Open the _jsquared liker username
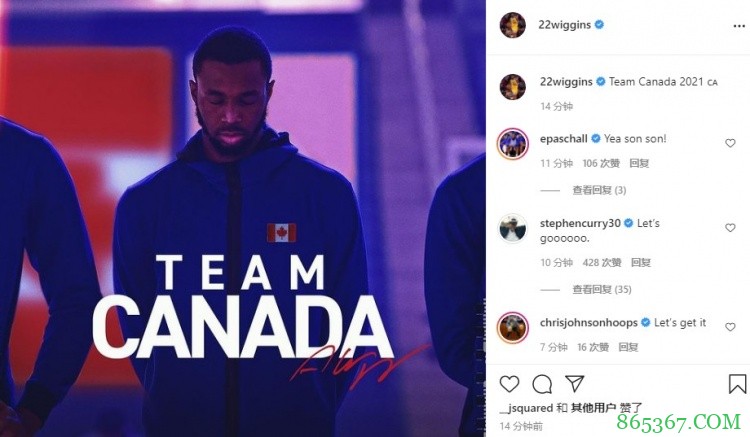750x437 pixels. pyautogui.click(x=526, y=408)
